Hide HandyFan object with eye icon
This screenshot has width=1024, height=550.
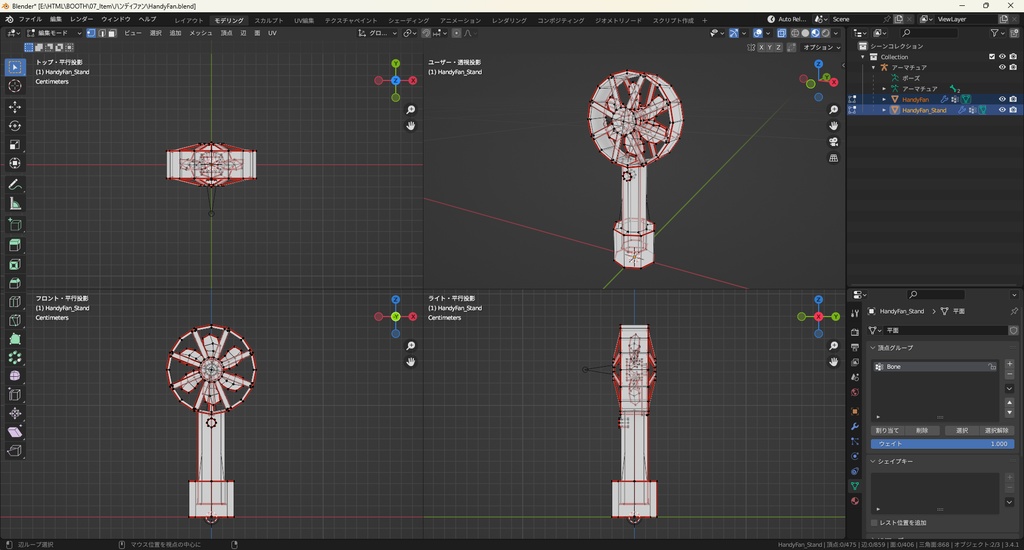click(1002, 99)
